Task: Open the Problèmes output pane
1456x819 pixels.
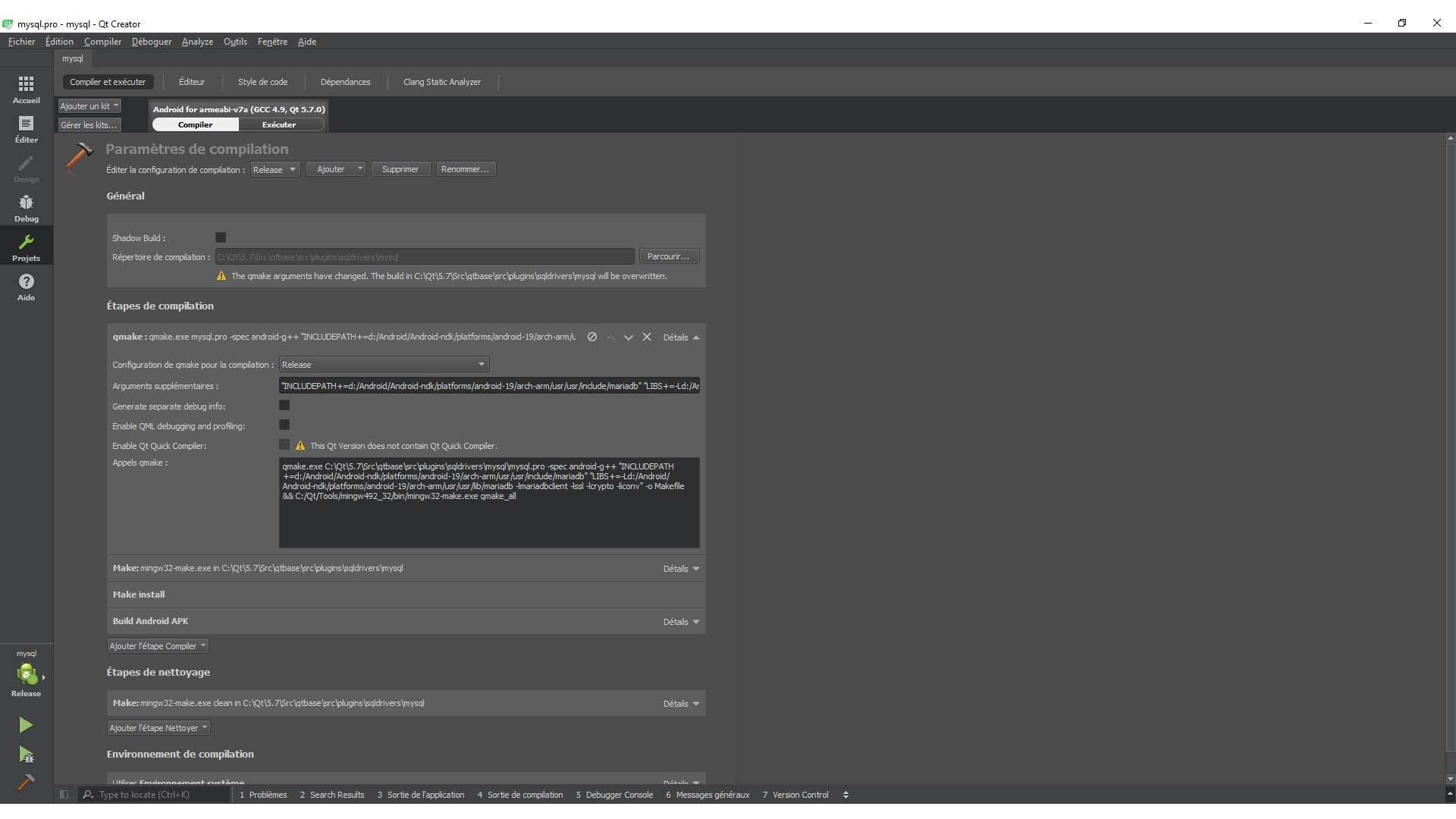Action: pyautogui.click(x=263, y=795)
